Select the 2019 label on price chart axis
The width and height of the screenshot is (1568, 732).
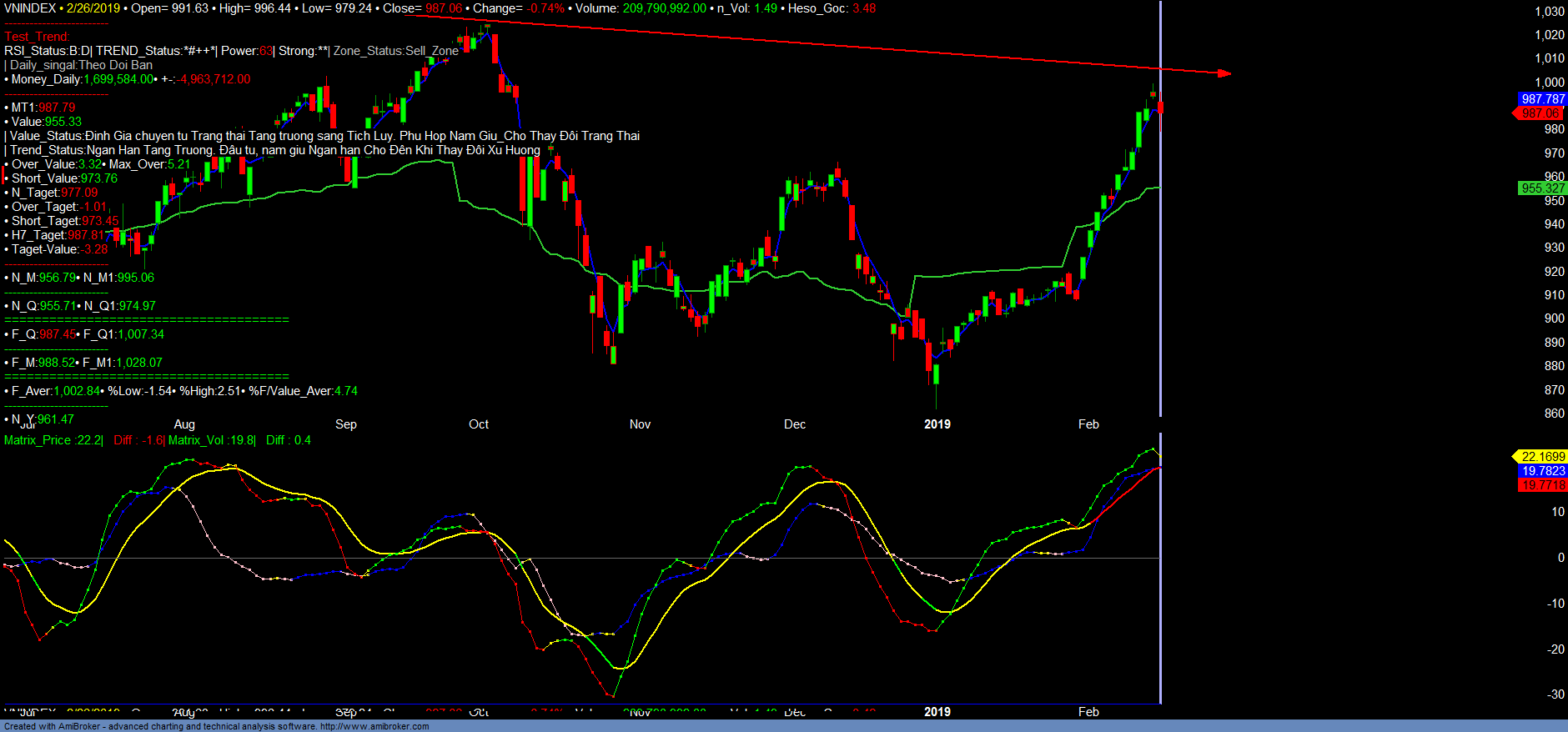click(937, 424)
